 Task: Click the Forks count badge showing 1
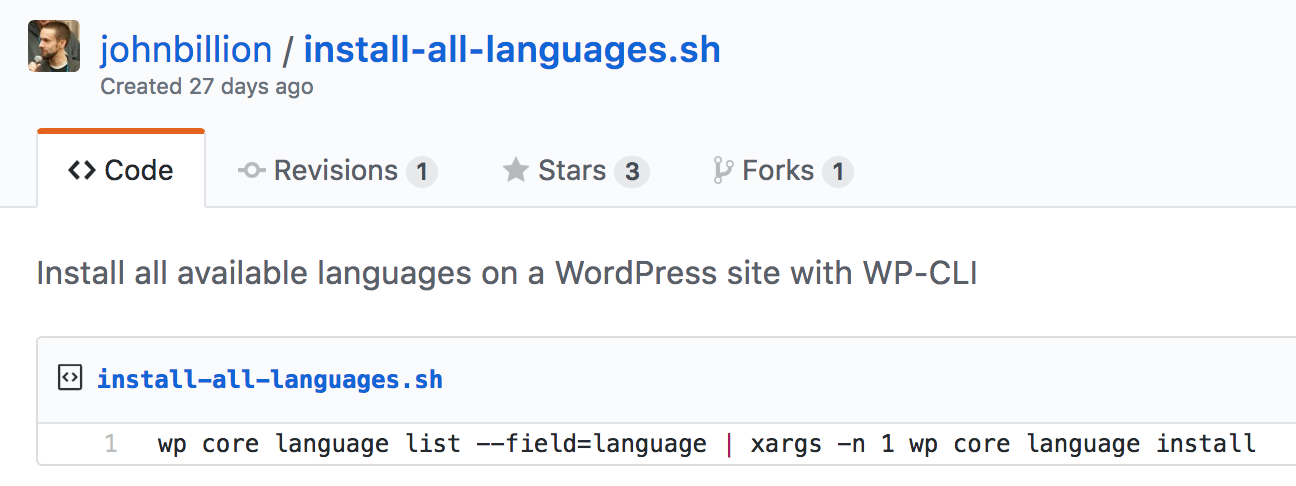coord(838,172)
